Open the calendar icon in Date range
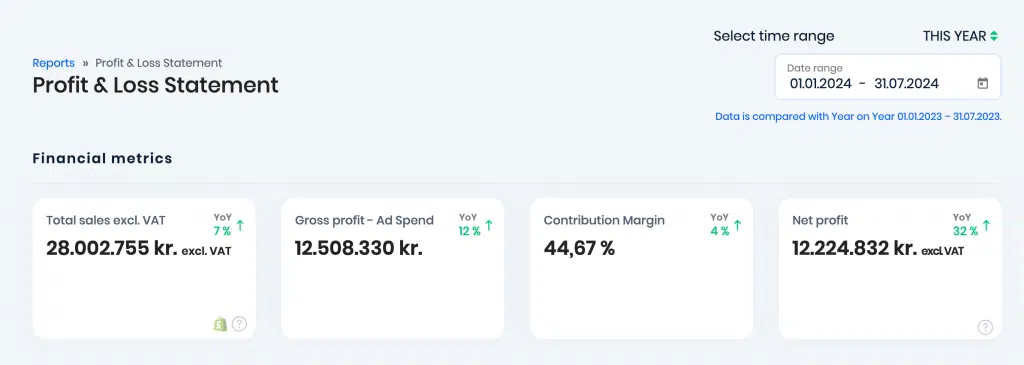 pos(982,84)
